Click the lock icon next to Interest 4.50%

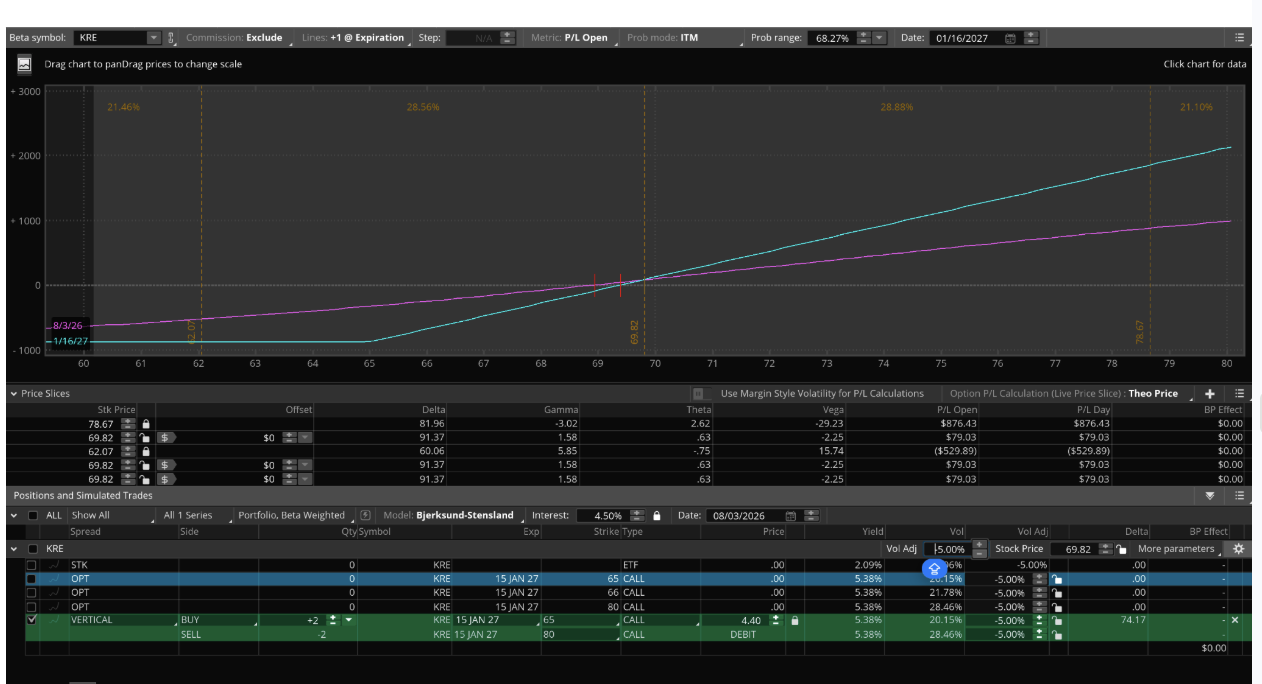click(657, 515)
